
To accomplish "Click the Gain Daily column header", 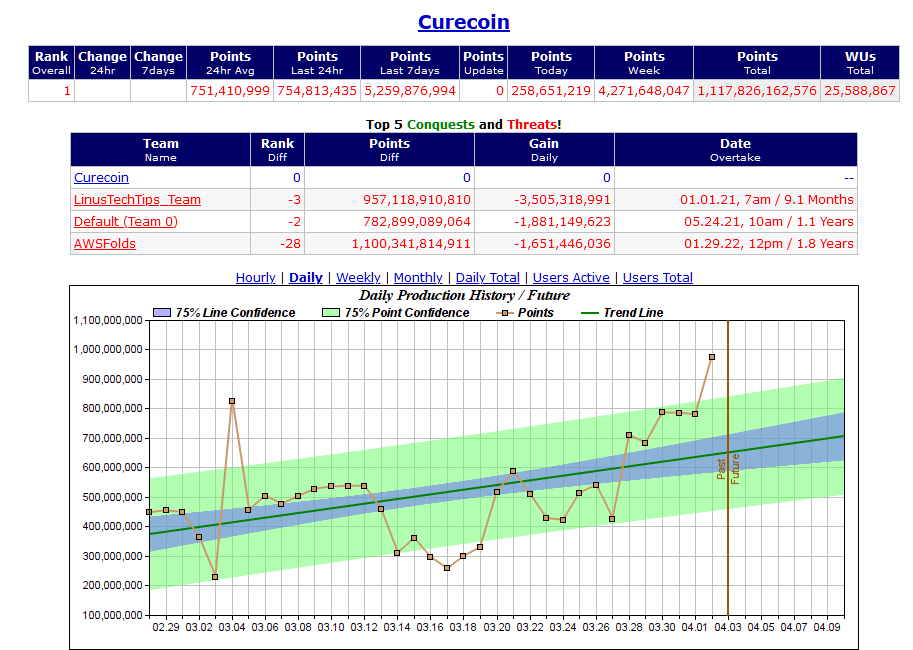I will 544,150.
